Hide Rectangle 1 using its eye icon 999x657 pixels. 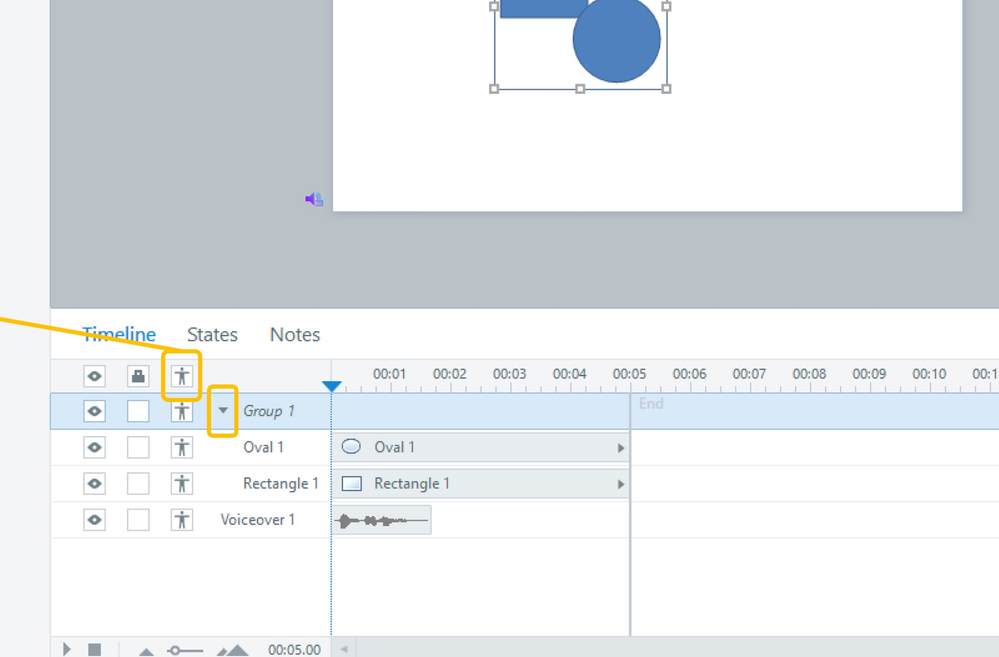(94, 484)
